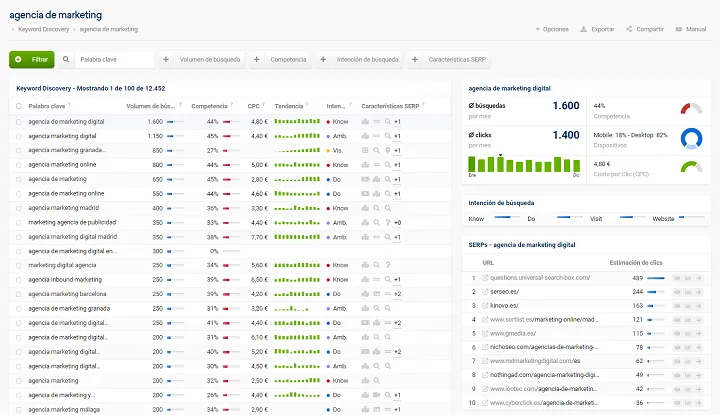Screen dimensions: 720x415
Task: Click the help icon beside Palabra clave header
Action: coord(69,105)
